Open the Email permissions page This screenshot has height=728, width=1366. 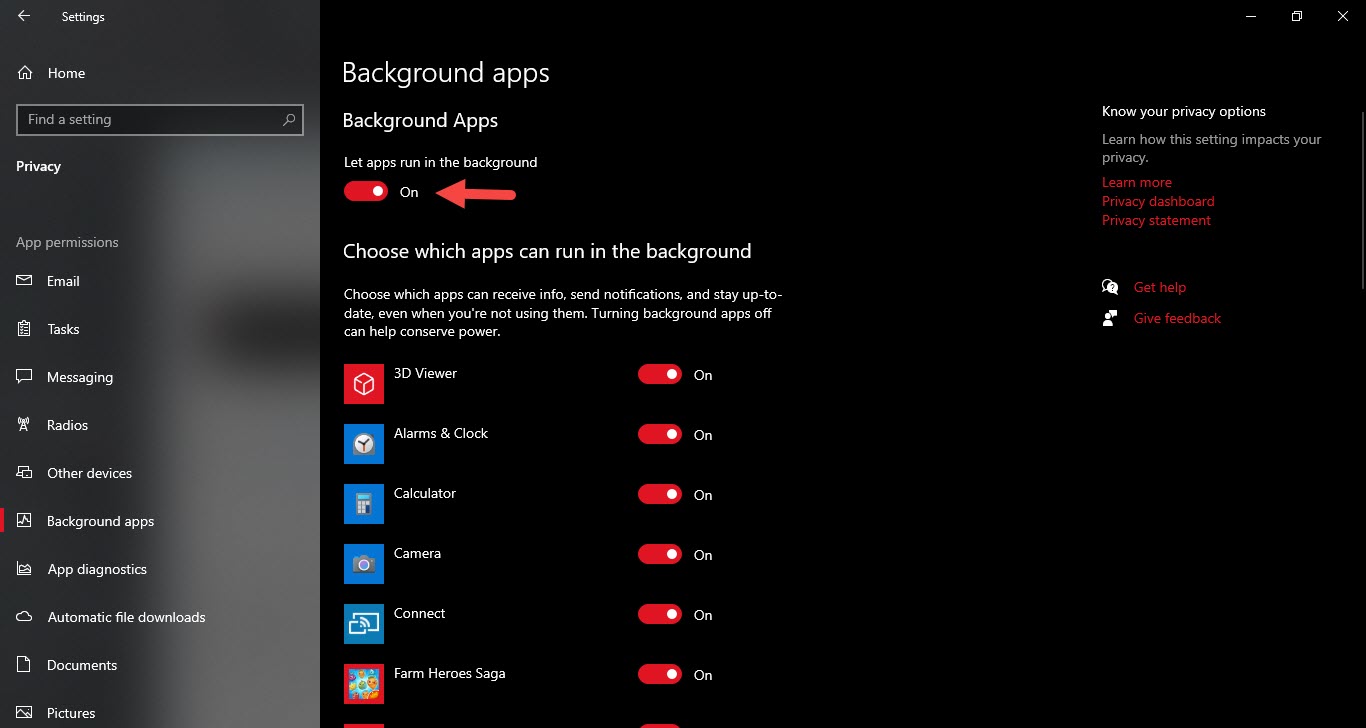click(x=63, y=281)
